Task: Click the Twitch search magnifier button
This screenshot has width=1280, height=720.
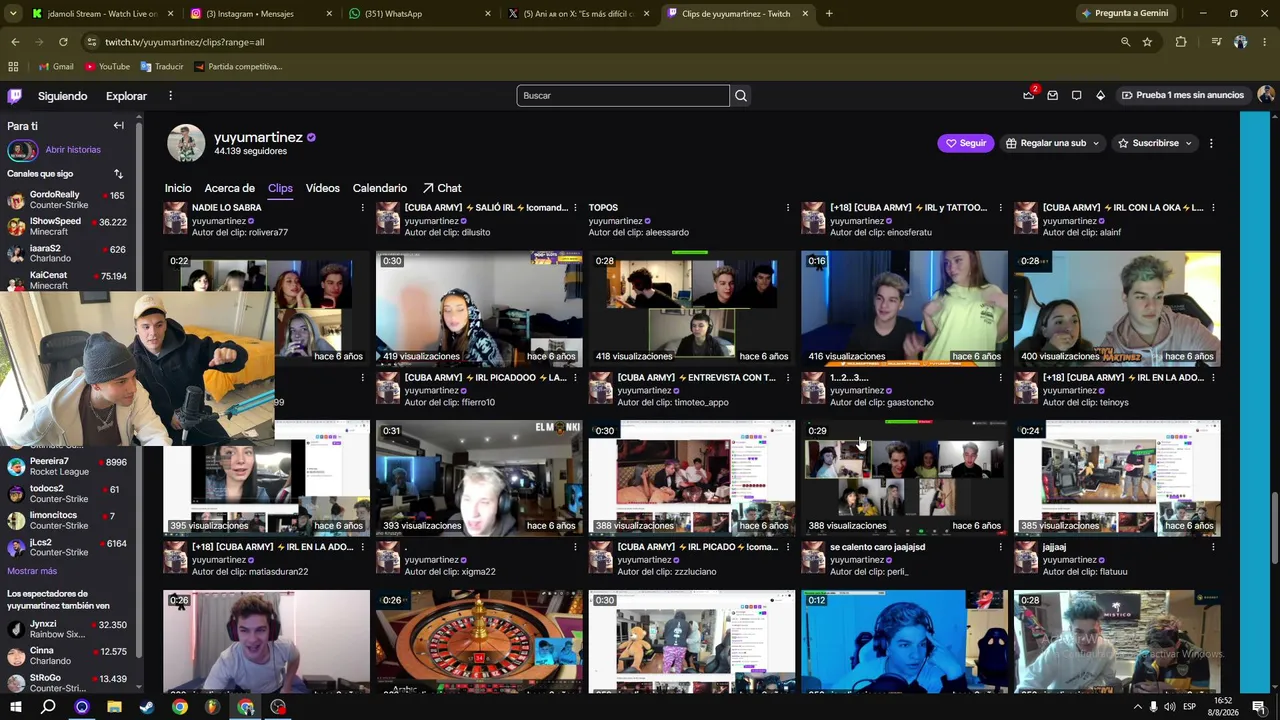Action: pos(741,96)
